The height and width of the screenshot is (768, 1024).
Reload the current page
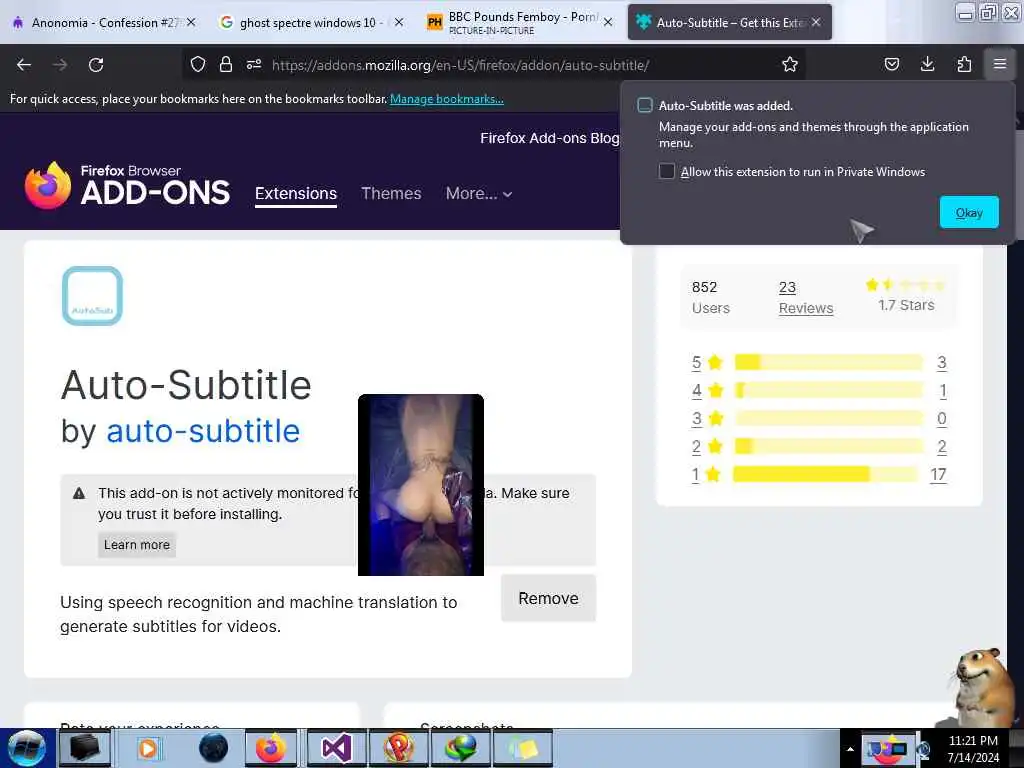click(x=96, y=65)
